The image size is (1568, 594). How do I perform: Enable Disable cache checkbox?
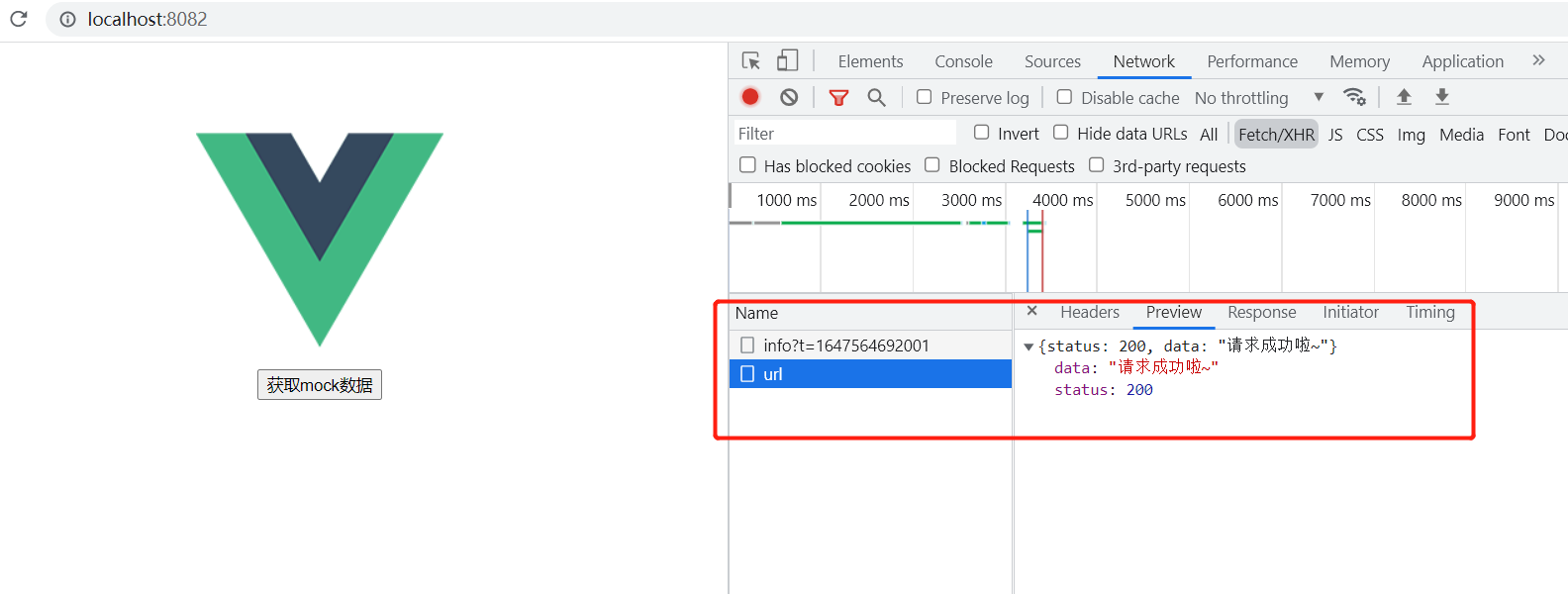pos(1064,97)
